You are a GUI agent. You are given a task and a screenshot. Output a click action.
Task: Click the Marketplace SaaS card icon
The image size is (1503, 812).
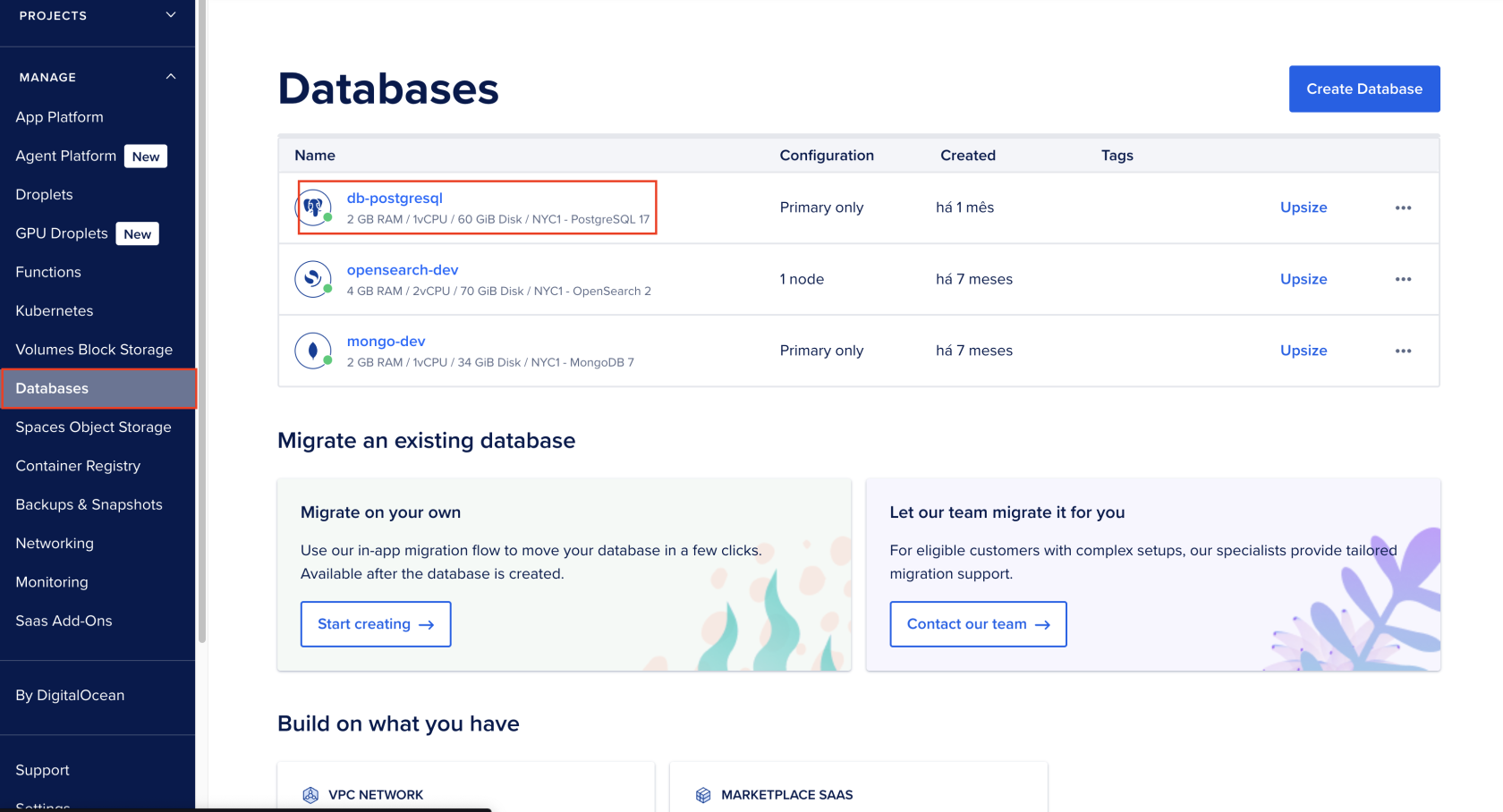[x=703, y=795]
